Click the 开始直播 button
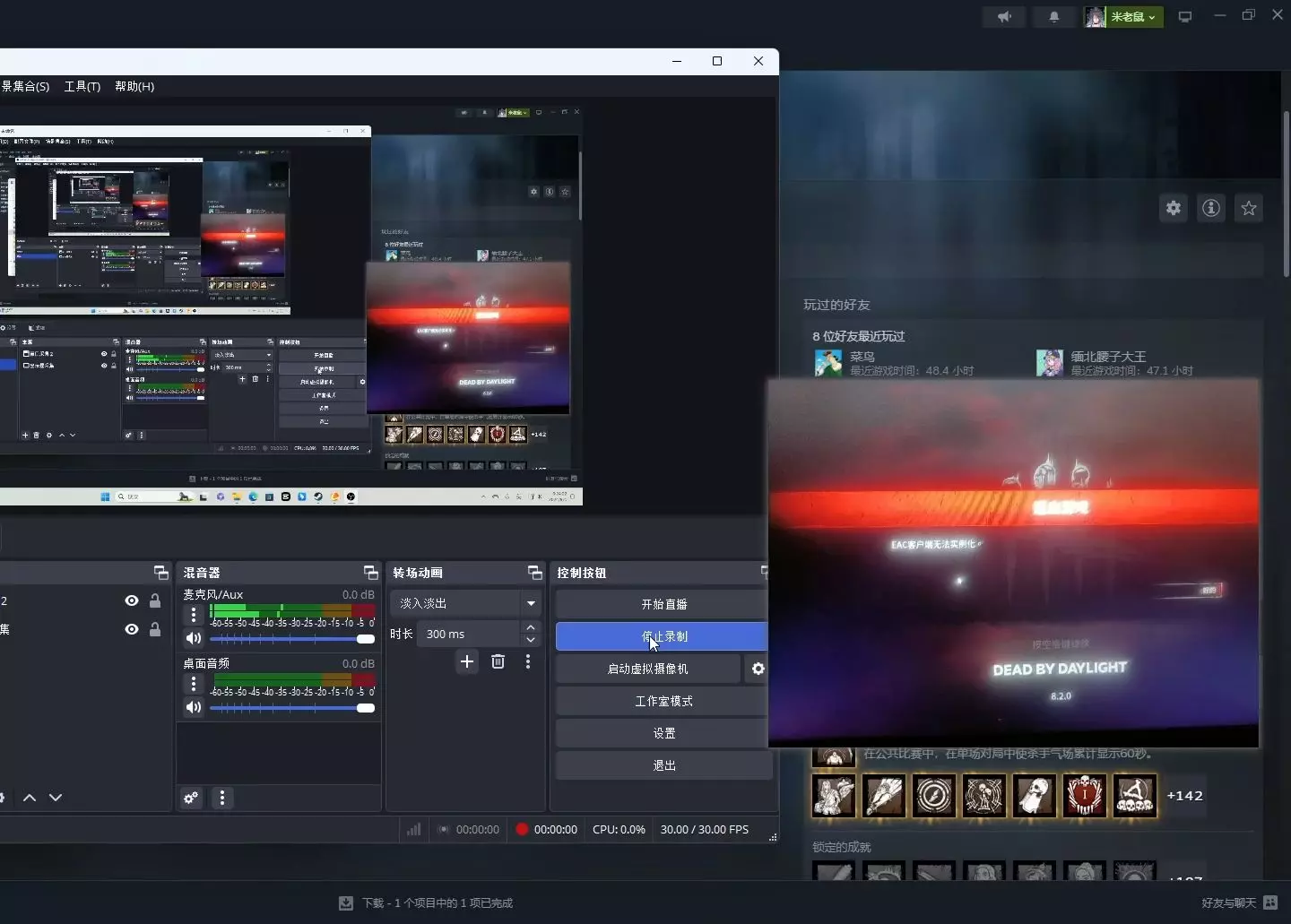This screenshot has width=1291, height=924. (x=663, y=604)
